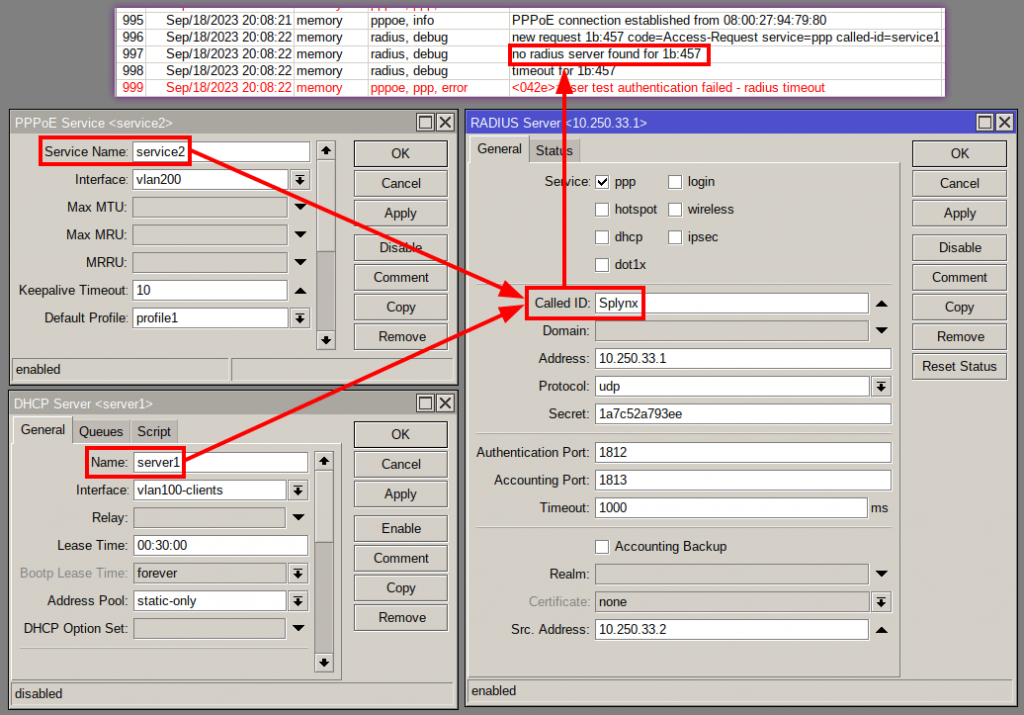Screen dimensions: 1024x715
Task: Check the dot1x service box
Action: pos(601,265)
